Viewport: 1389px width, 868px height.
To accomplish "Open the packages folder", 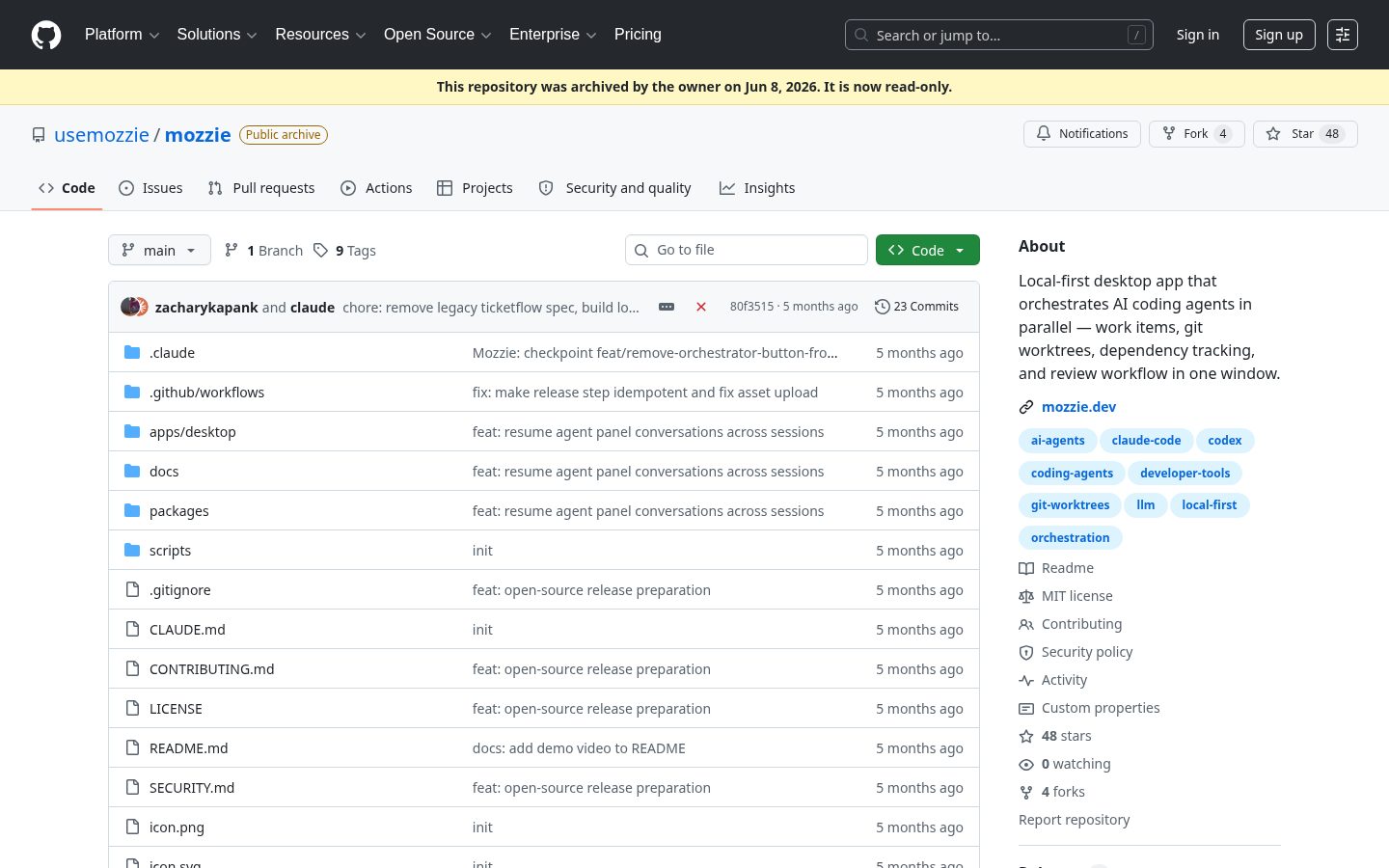I will [179, 511].
